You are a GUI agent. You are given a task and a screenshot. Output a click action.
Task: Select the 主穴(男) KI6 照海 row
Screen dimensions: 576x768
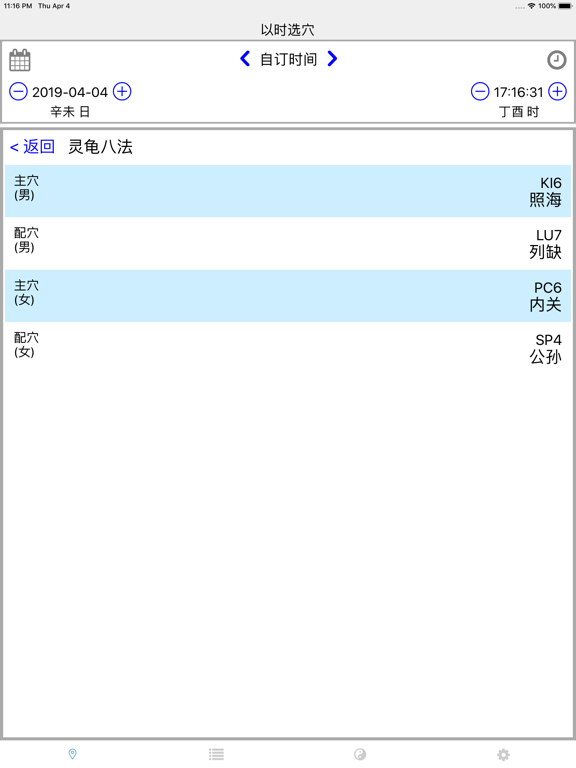(288, 191)
